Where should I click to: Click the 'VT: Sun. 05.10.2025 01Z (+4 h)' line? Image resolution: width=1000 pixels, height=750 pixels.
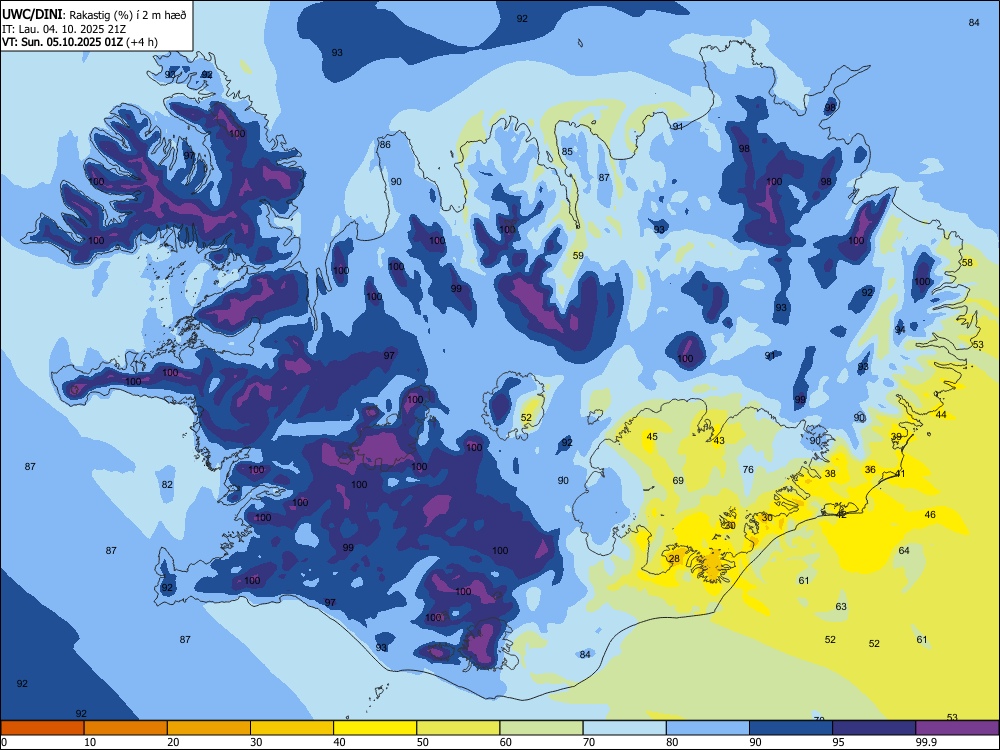[80, 42]
